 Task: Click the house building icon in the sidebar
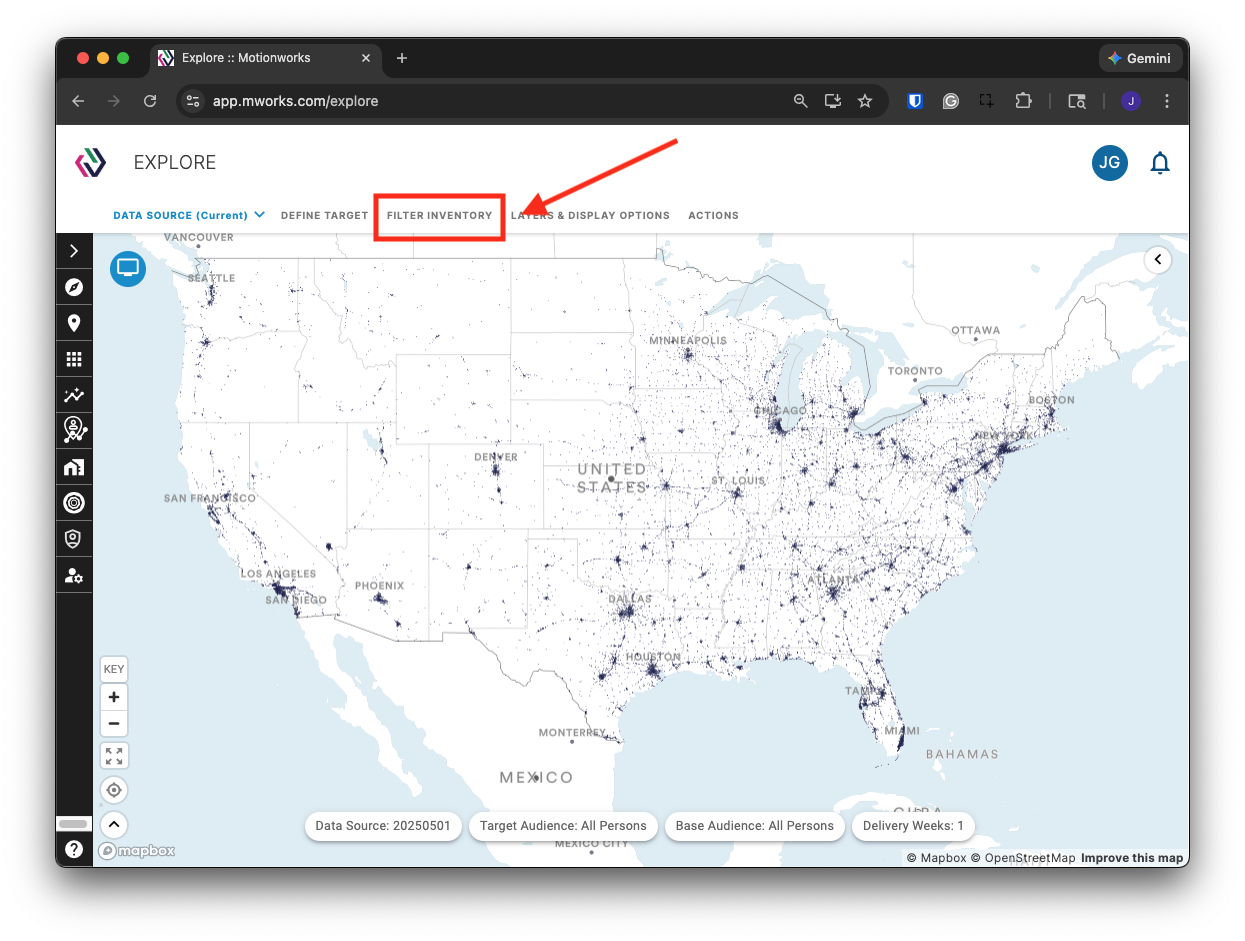click(74, 467)
